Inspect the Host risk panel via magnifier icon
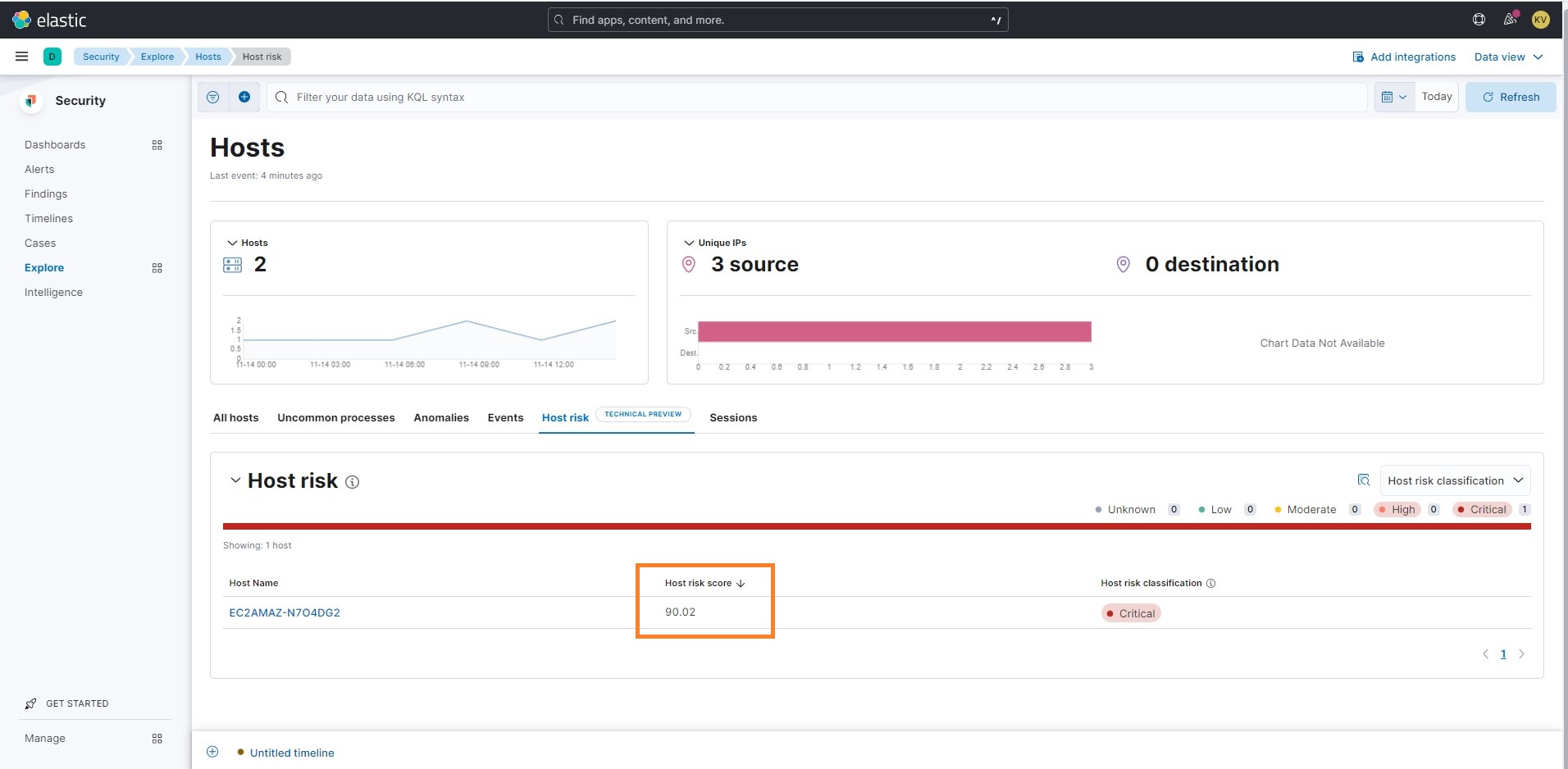1568x769 pixels. [1364, 480]
